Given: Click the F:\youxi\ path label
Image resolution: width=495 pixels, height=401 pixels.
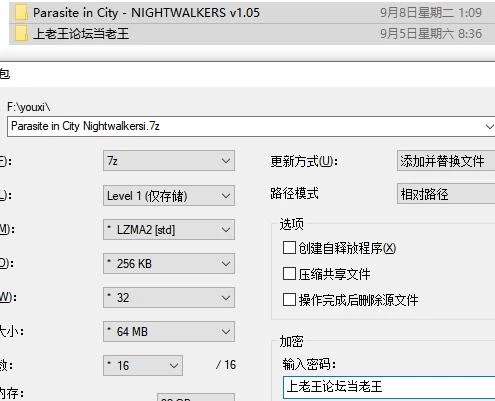Looking at the screenshot, I should [x=29, y=107].
